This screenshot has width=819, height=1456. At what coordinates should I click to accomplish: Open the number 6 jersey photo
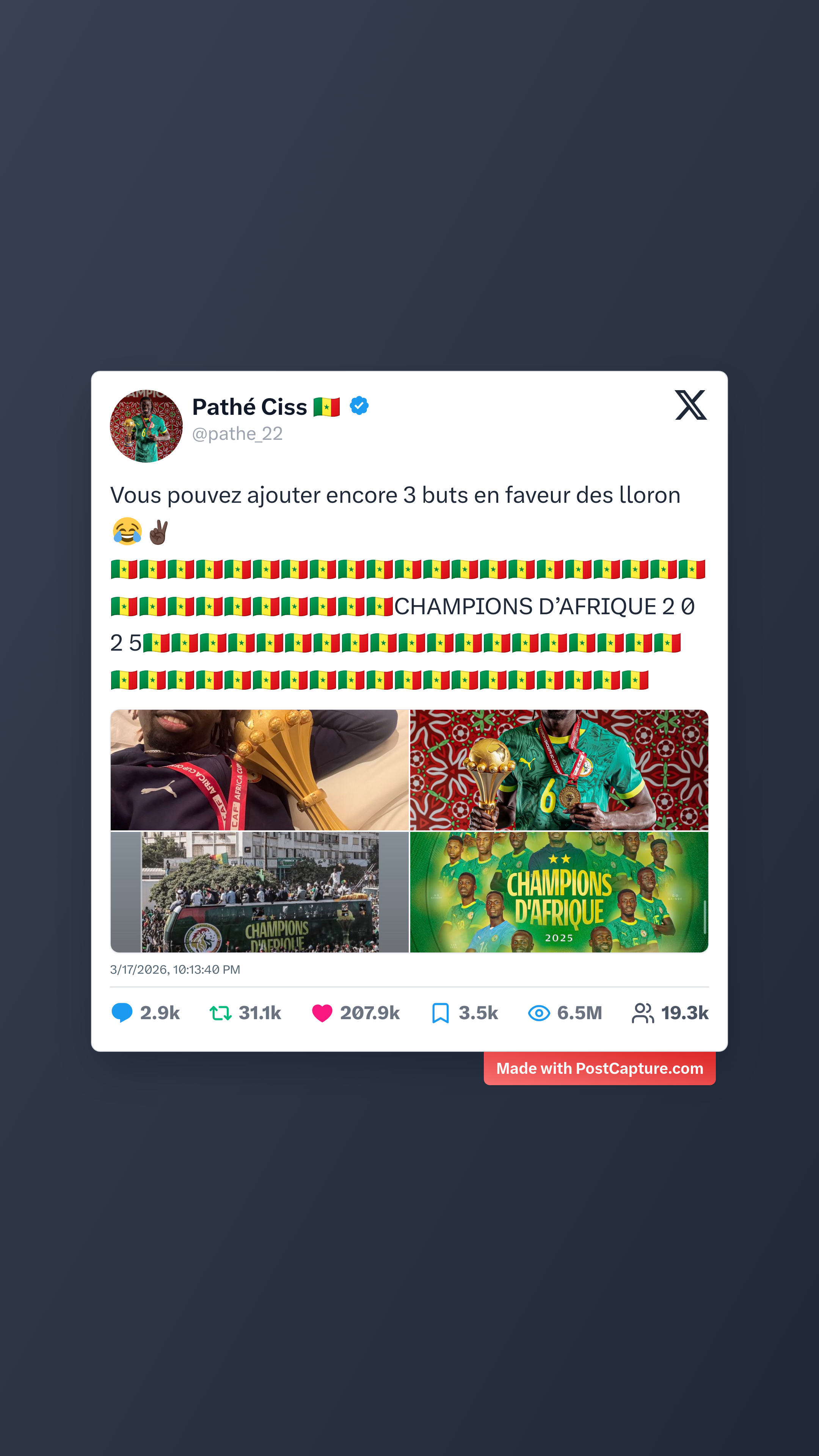[559, 770]
